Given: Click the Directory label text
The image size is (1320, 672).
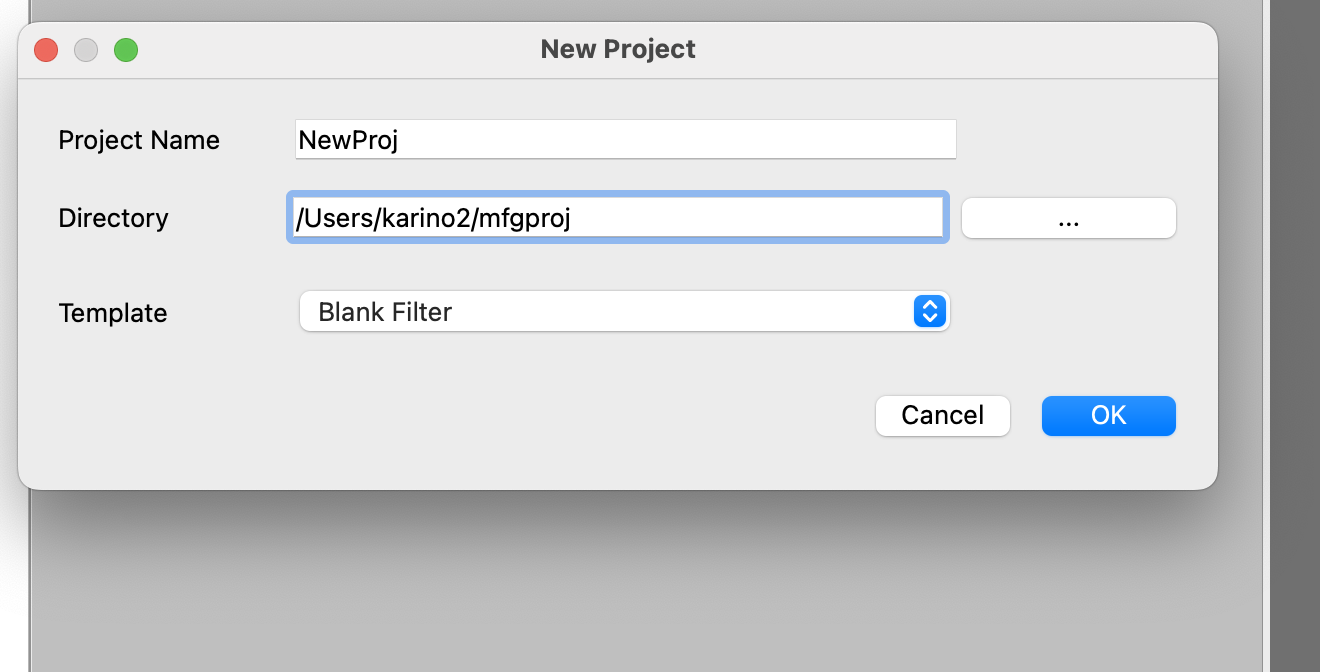Looking at the screenshot, I should pyautogui.click(x=113, y=217).
